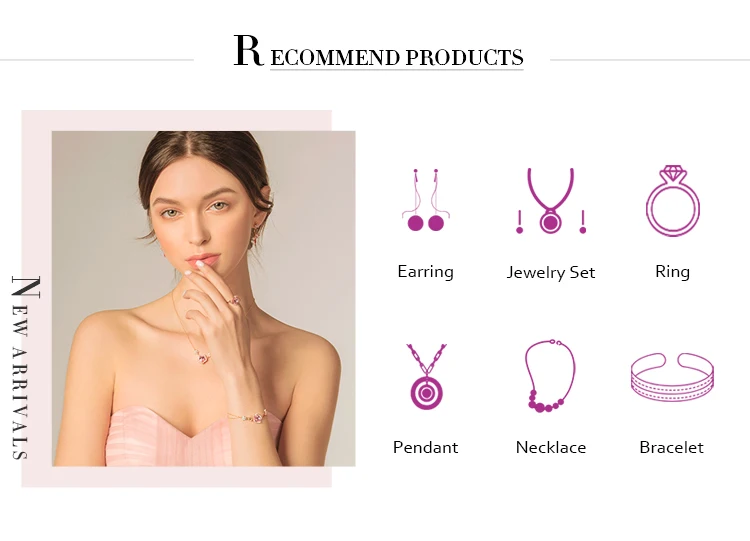Open the Earring category label
Screen dimensions: 750x541
tap(425, 272)
